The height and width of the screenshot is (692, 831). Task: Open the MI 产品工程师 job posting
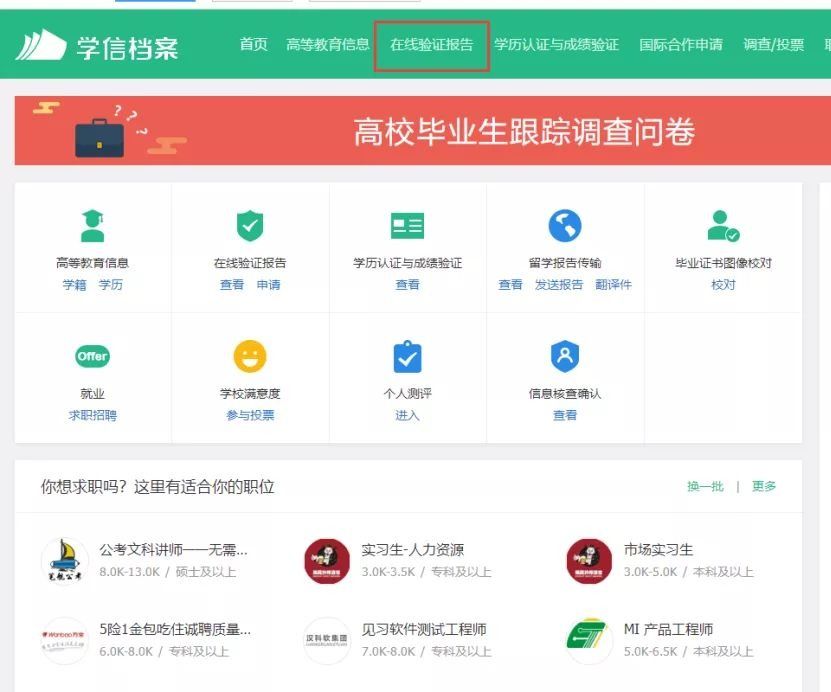[x=668, y=629]
